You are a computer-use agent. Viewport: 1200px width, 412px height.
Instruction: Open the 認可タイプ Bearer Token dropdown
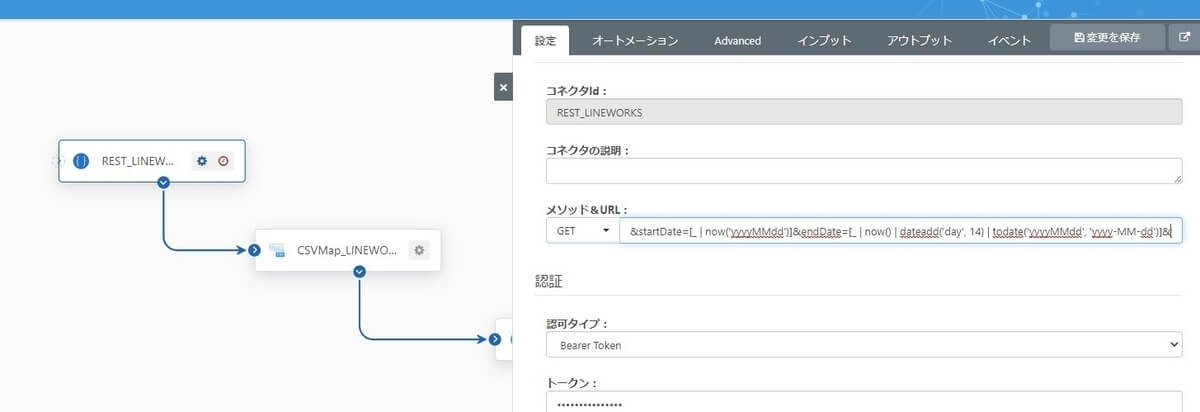[864, 345]
